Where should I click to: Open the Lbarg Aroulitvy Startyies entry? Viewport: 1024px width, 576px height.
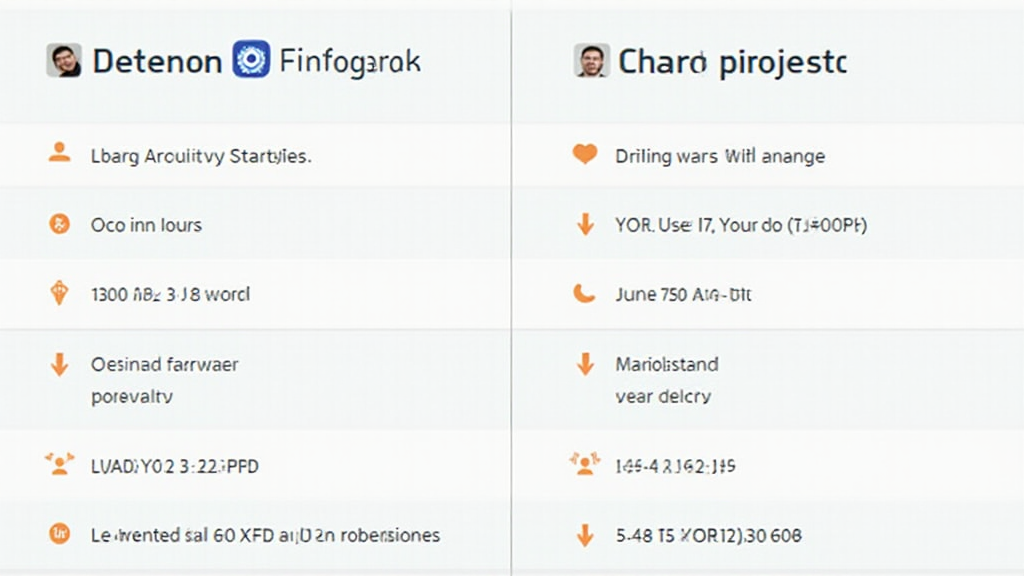pyautogui.click(x=200, y=155)
